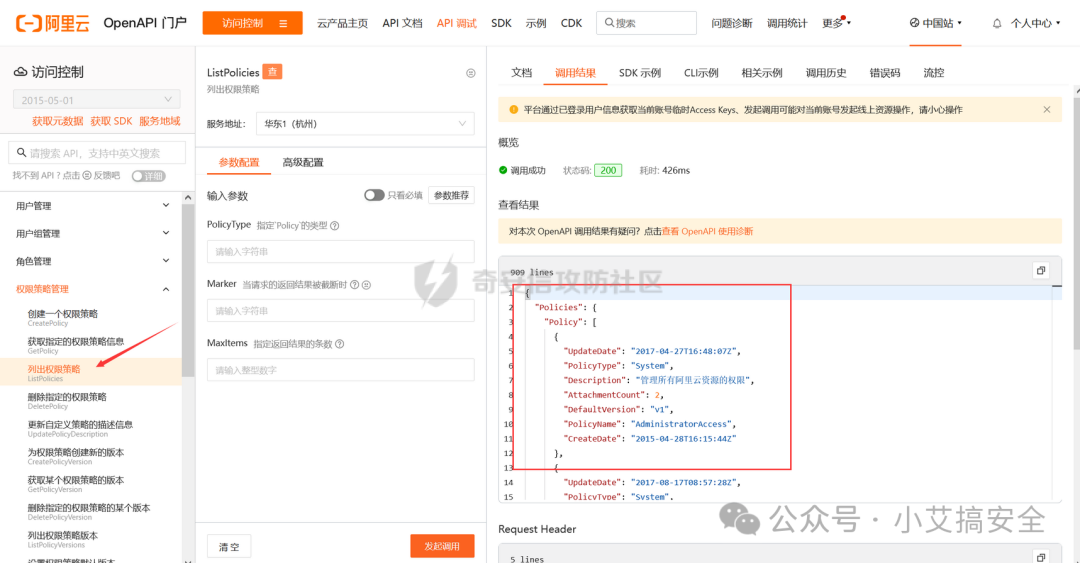This screenshot has height=563, width=1080.
Task: Click the MaxItems input field
Action: click(340, 370)
